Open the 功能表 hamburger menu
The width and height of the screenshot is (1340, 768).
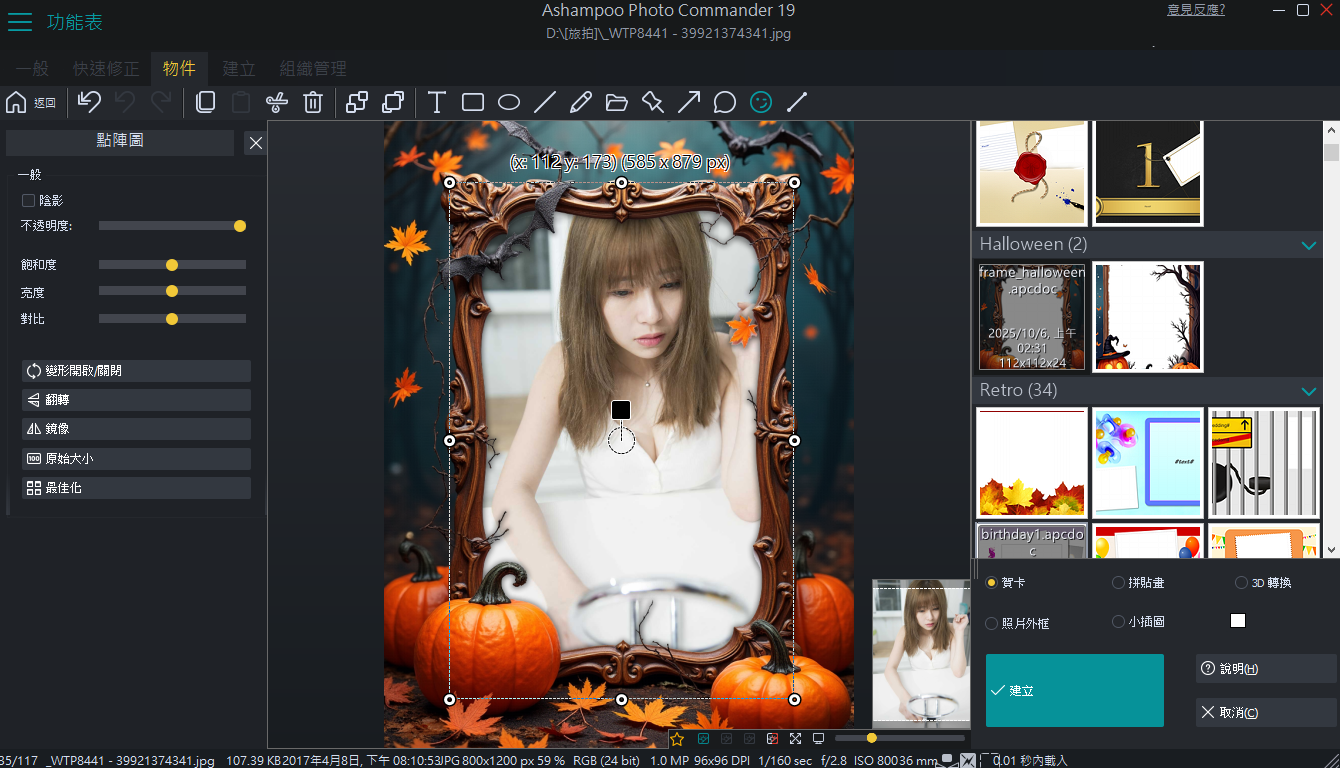pyautogui.click(x=20, y=22)
